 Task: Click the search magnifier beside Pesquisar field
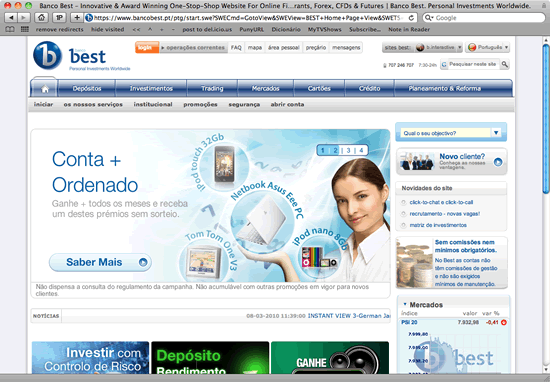pos(504,64)
